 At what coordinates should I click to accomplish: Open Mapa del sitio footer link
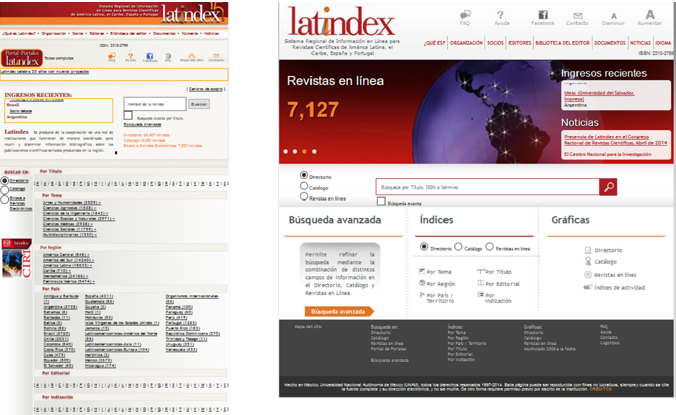[308, 327]
